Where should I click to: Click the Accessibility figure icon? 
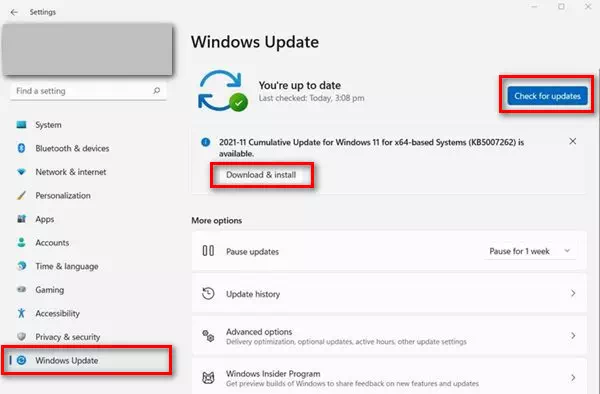click(21, 313)
